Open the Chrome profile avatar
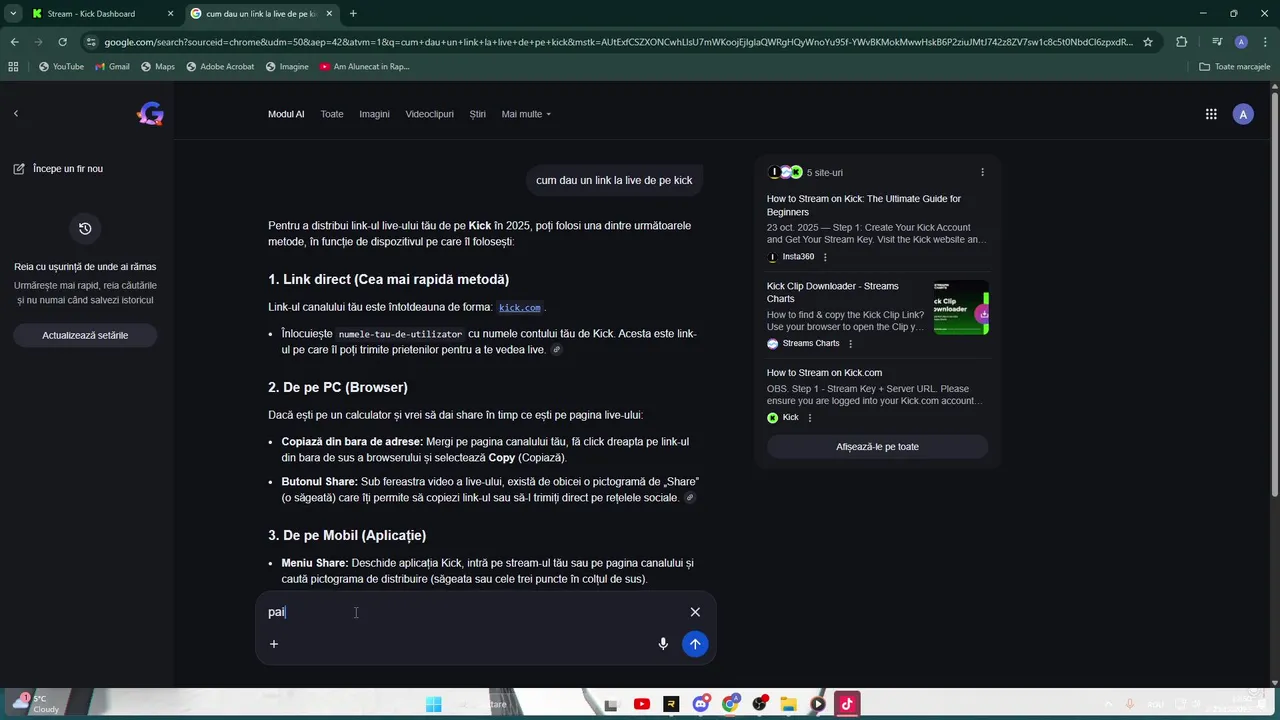The height and width of the screenshot is (720, 1280). [1241, 42]
